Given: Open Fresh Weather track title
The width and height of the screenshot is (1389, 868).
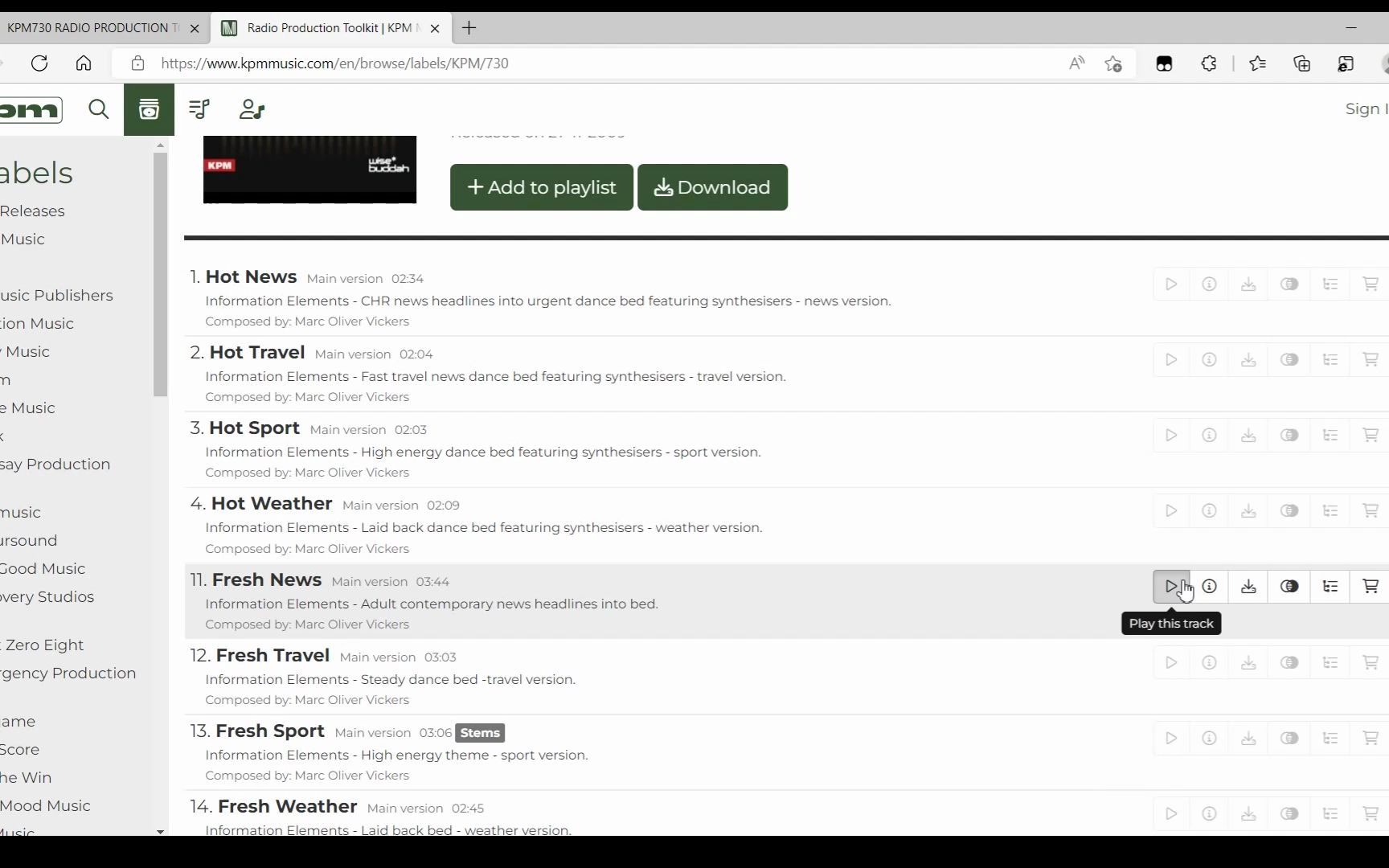Looking at the screenshot, I should pos(287,806).
